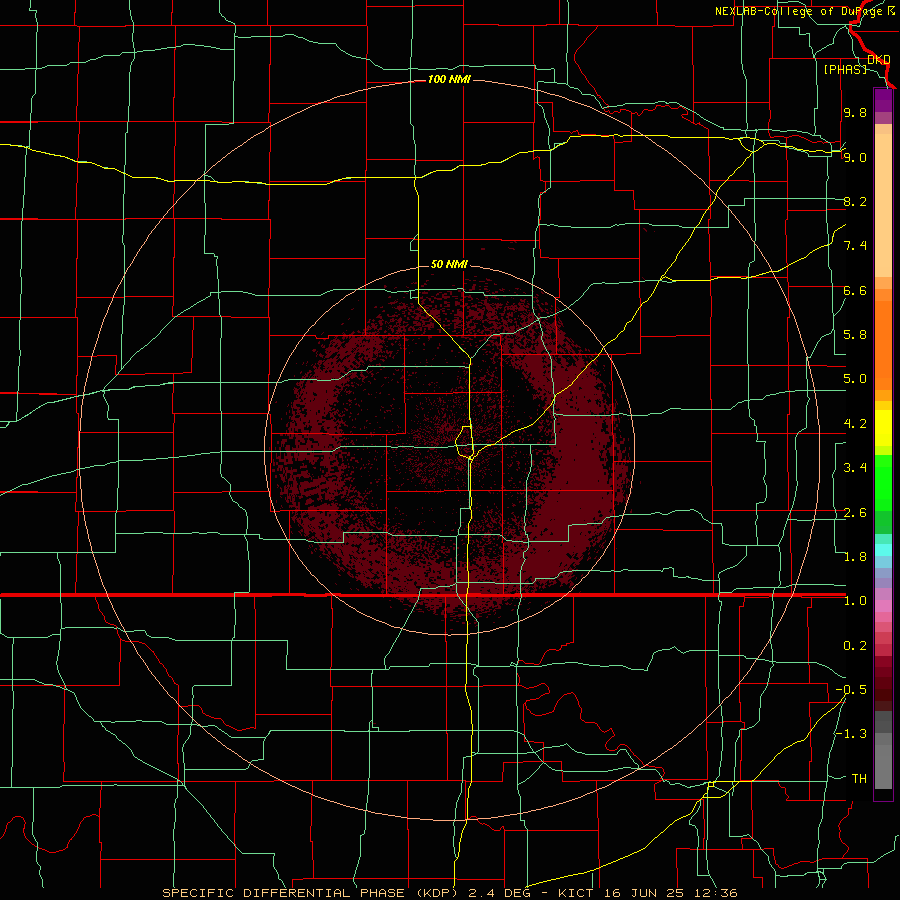Viewport: 900px width, 900px height.
Task: Click the 5.0 value on color scale
Action: 855,379
